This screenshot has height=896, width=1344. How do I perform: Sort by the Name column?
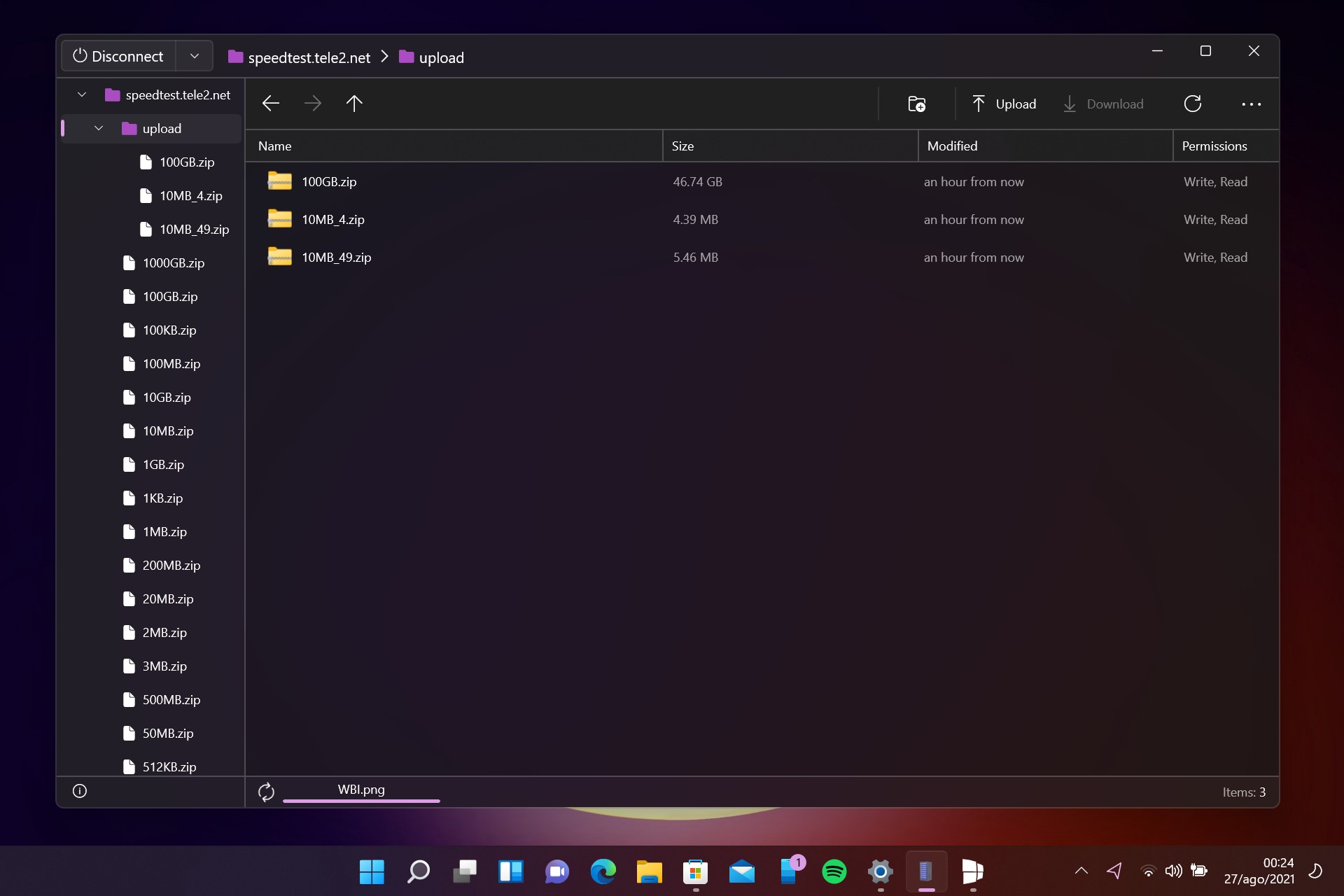454,146
